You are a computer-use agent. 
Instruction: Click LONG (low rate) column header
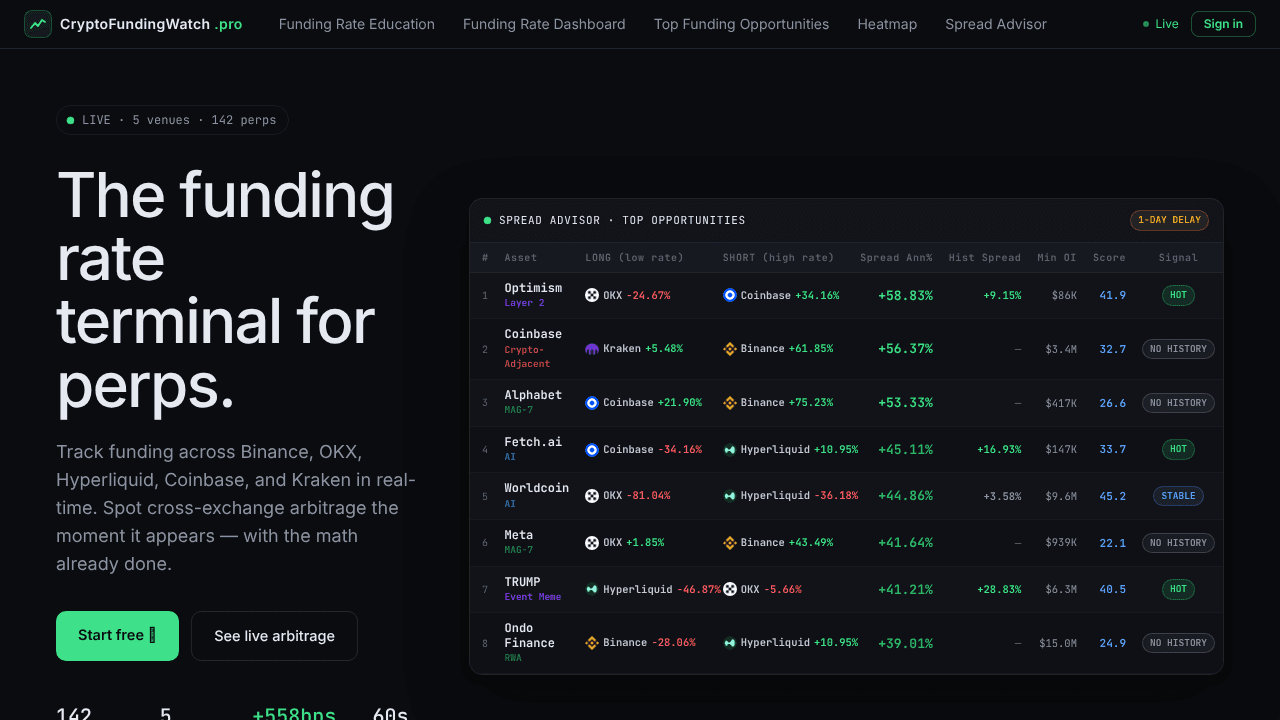[x=634, y=258]
